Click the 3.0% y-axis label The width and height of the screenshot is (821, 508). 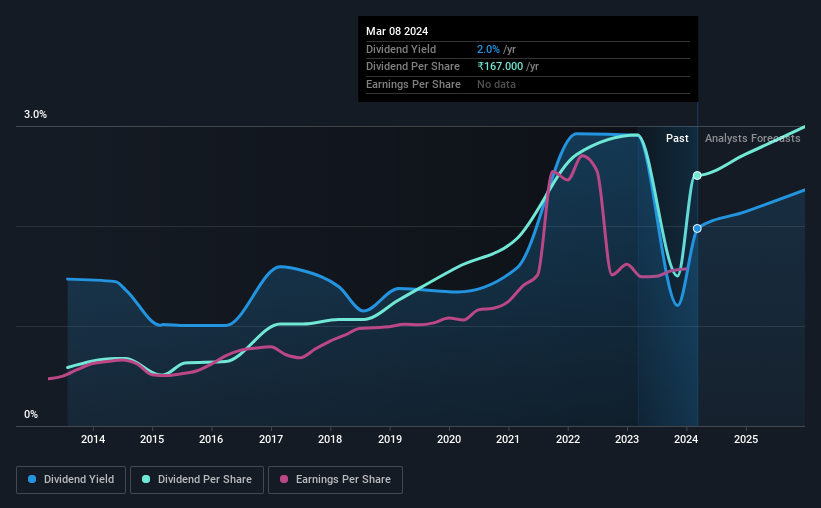click(x=35, y=115)
